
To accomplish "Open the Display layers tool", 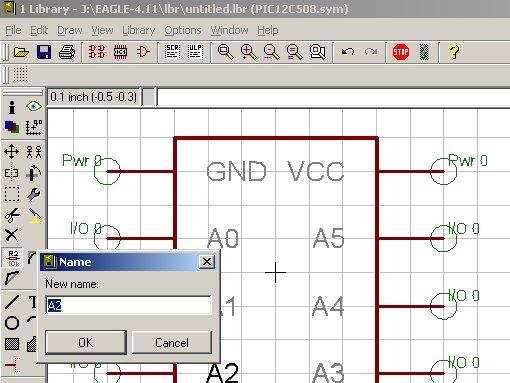I will pos(12,127).
